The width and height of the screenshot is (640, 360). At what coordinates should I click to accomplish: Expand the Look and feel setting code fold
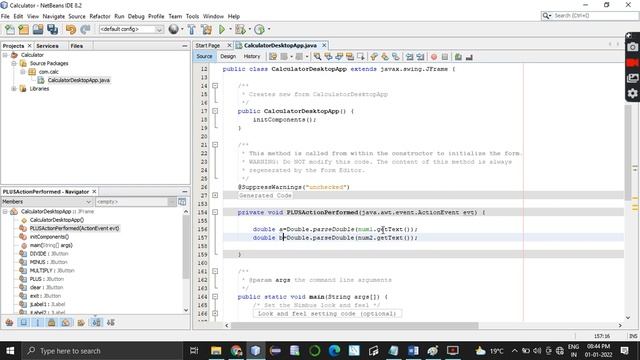[215, 313]
